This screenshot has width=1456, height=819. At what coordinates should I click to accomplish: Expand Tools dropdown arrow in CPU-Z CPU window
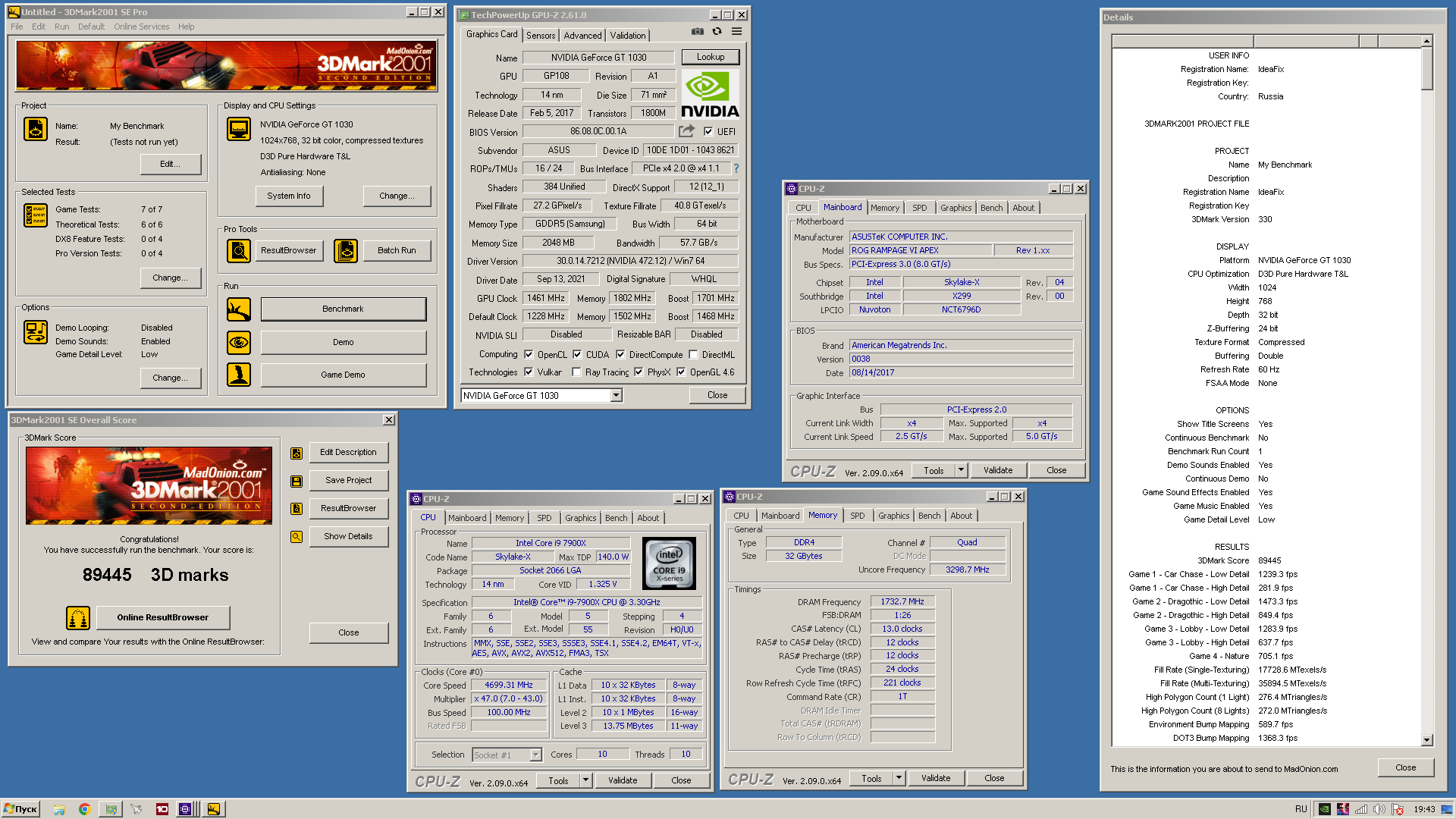[x=585, y=780]
